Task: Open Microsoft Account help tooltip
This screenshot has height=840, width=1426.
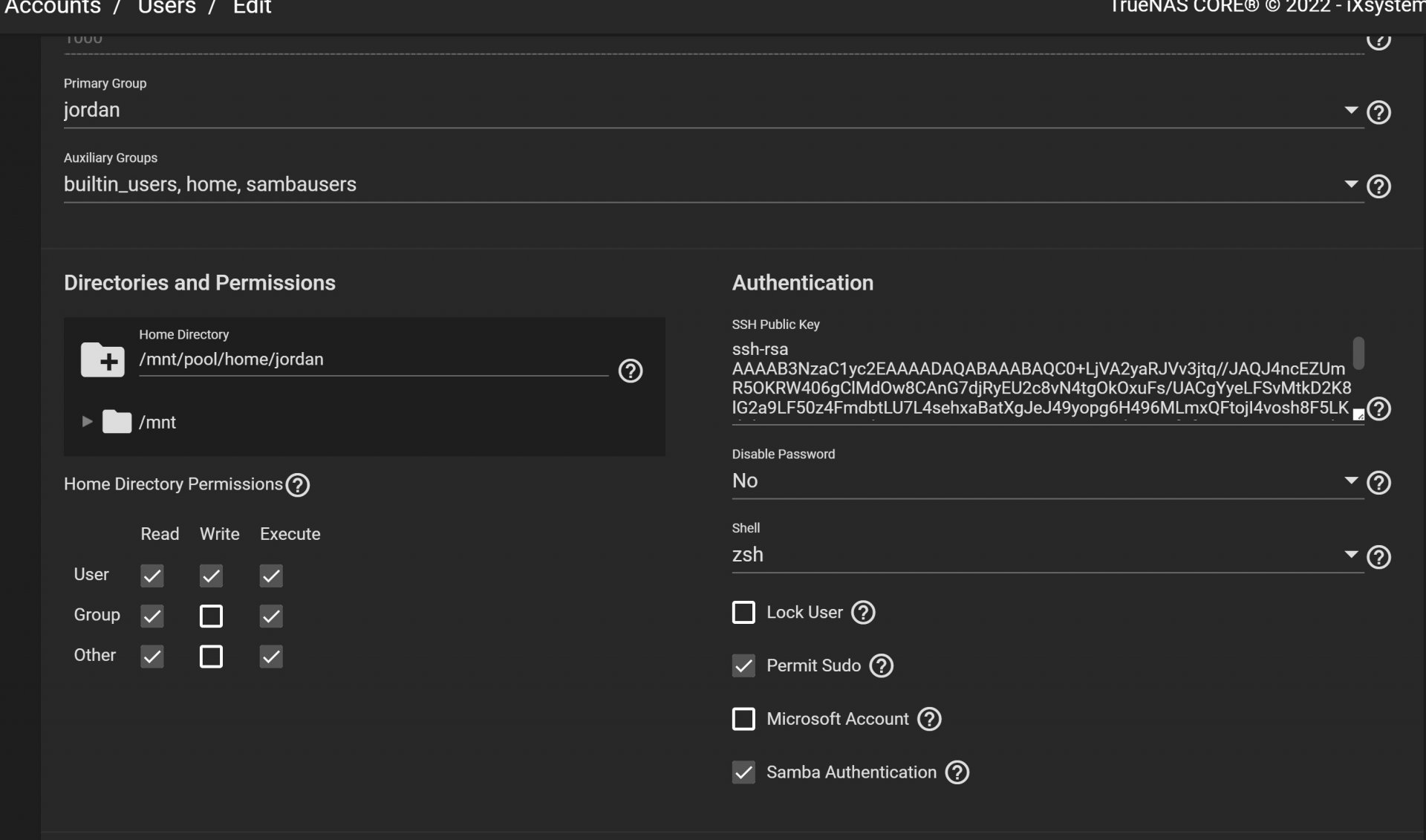Action: [x=929, y=719]
